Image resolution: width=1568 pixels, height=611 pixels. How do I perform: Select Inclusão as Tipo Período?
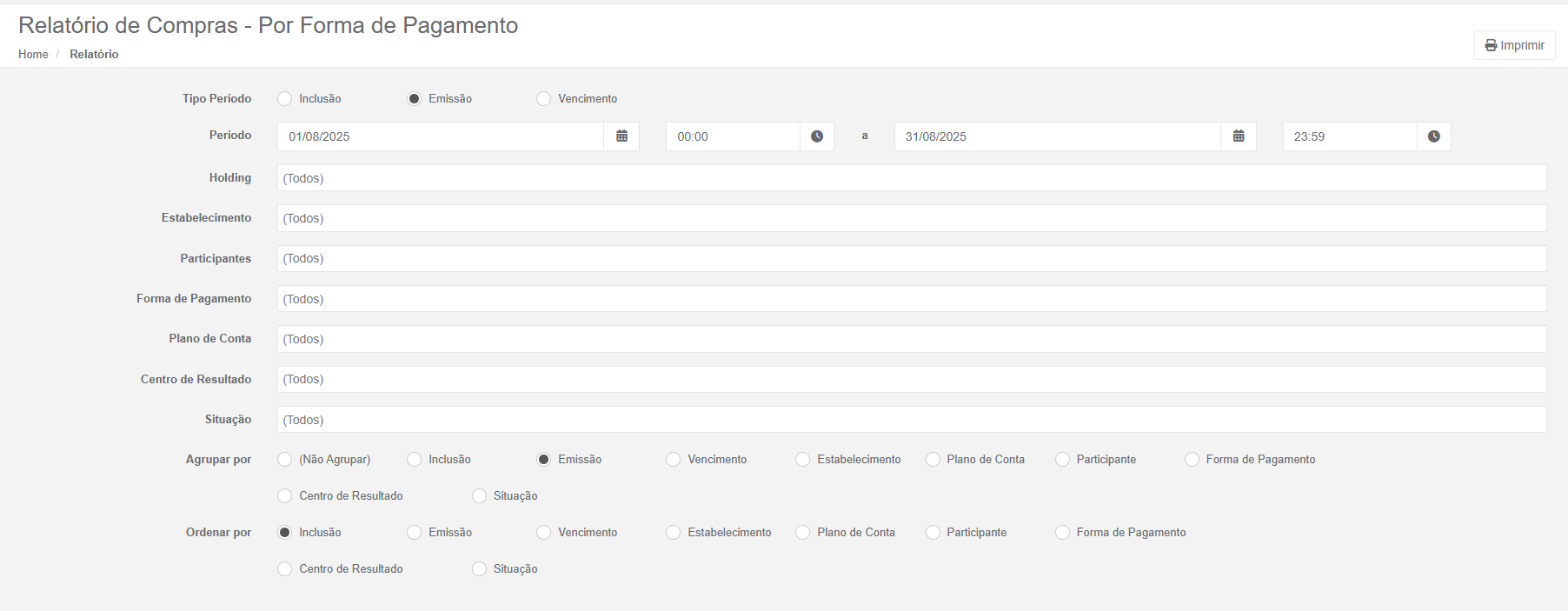[x=285, y=99]
